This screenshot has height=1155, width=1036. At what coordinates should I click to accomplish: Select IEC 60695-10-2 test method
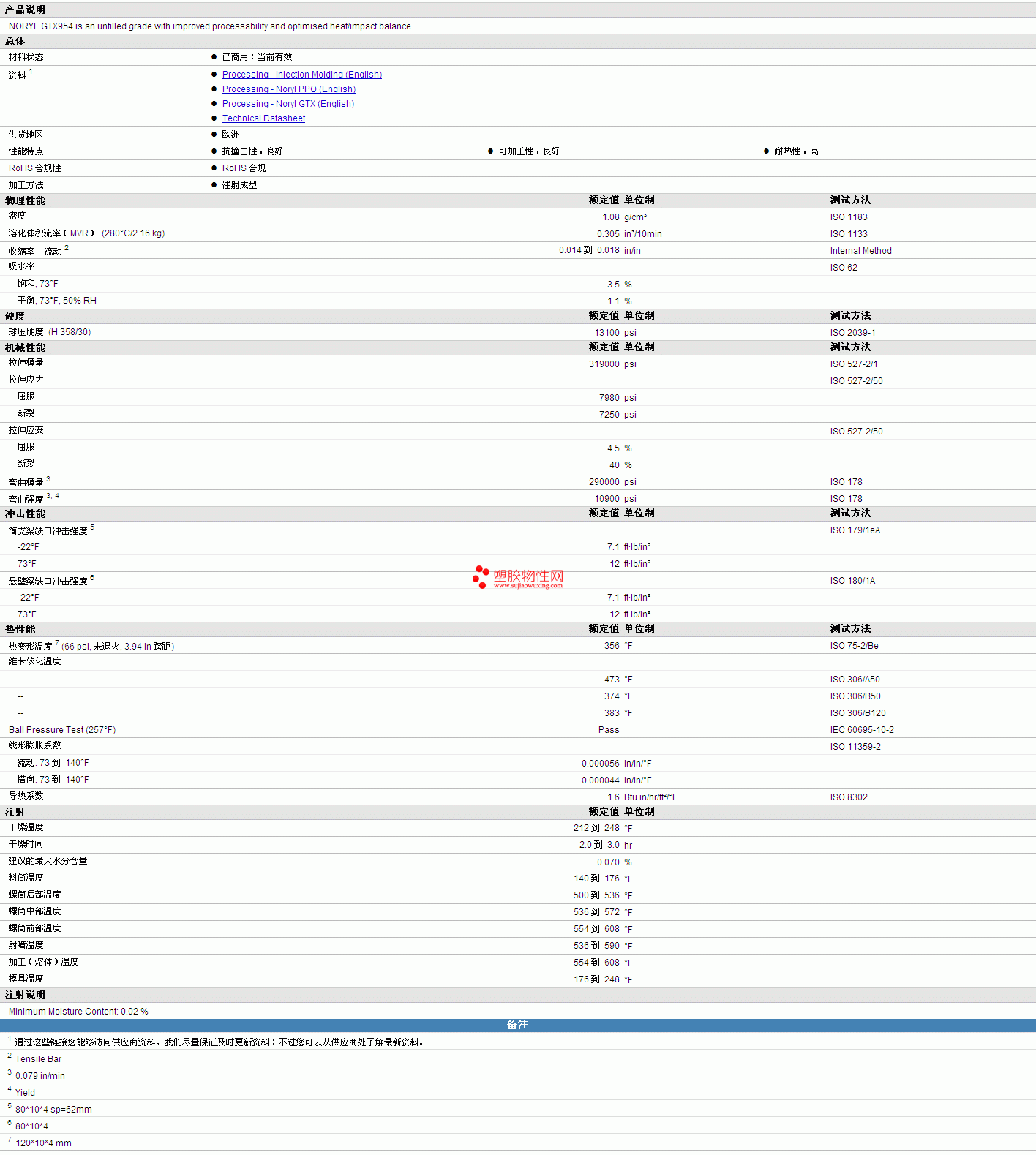pyautogui.click(x=862, y=730)
